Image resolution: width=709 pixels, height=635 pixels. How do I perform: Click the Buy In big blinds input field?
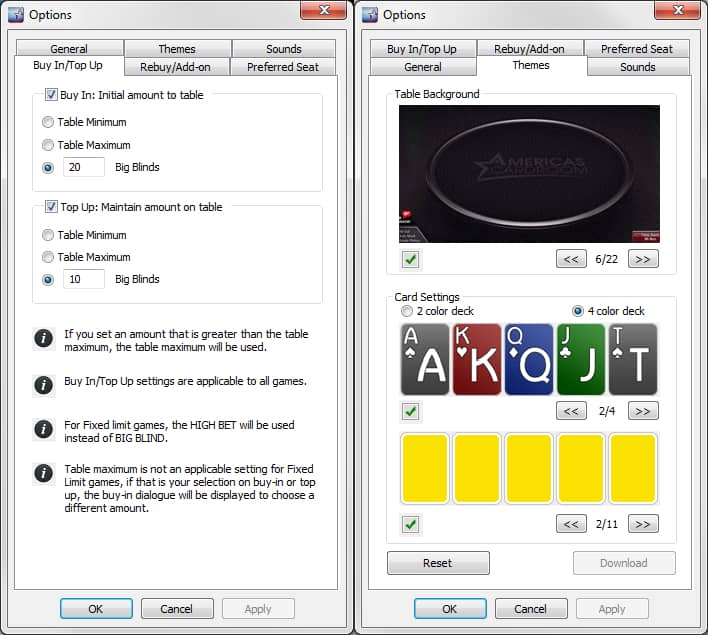coord(84,167)
